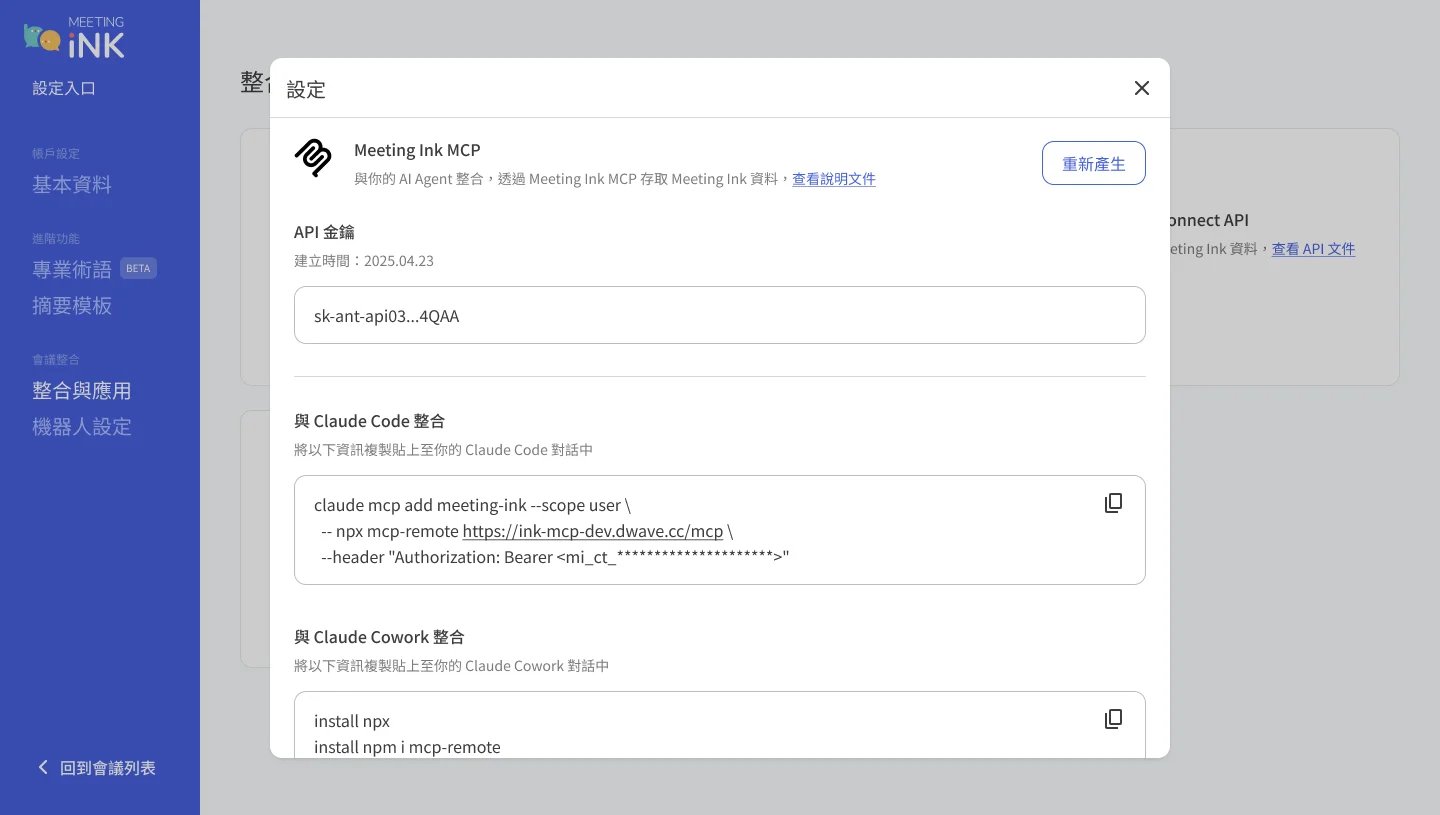Click the Meeting Ink MCP title
Viewport: 1440px width, 815px height.
[417, 150]
